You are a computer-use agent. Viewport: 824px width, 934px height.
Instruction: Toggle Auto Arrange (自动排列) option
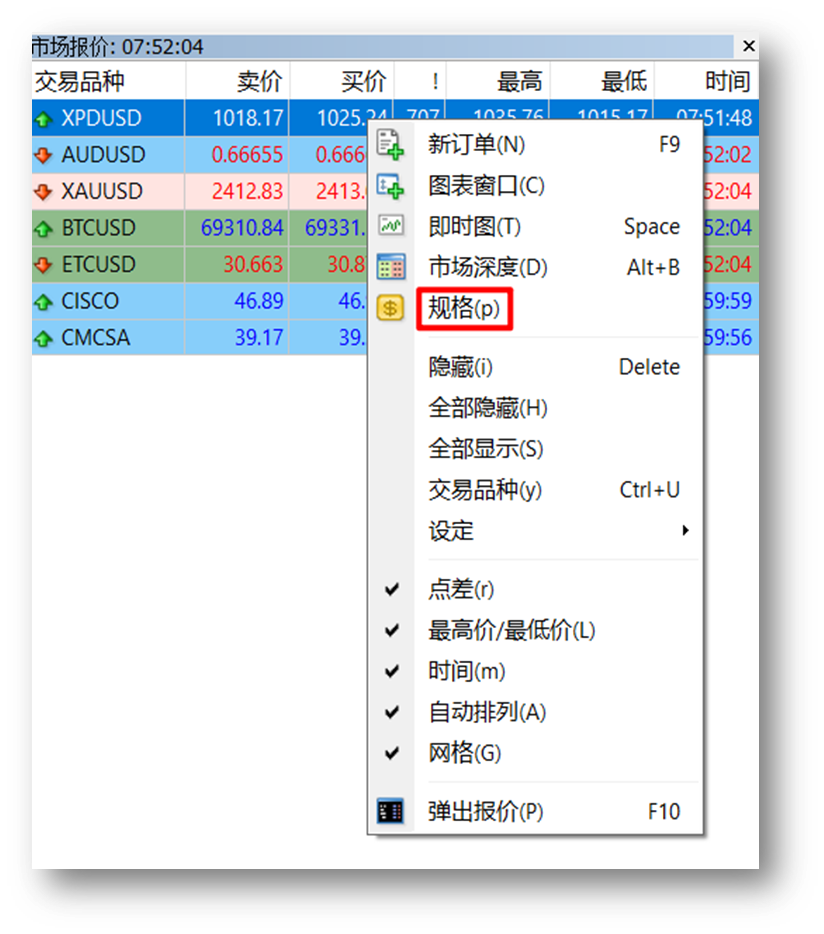(487, 712)
